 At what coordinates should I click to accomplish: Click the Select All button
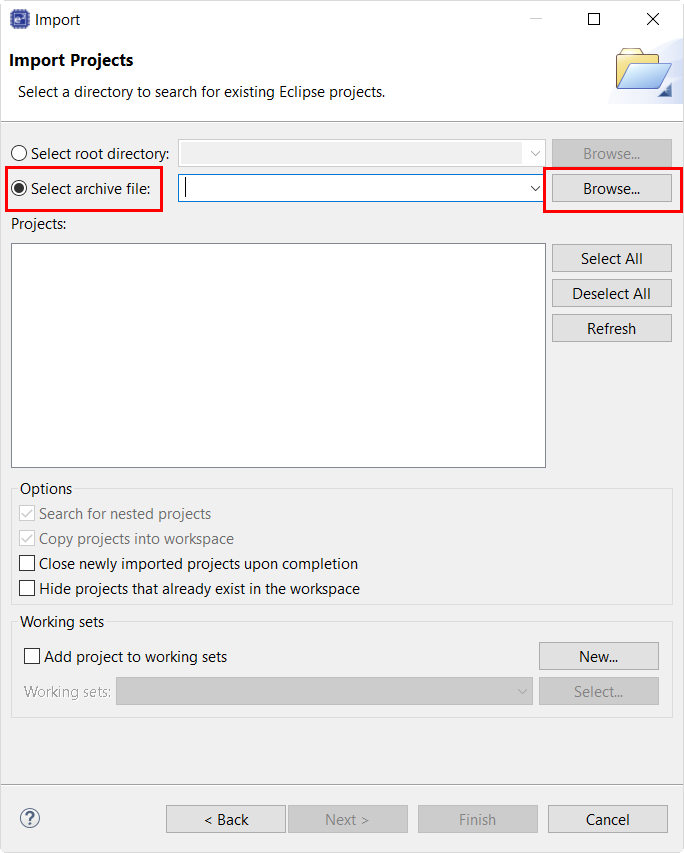(x=612, y=258)
